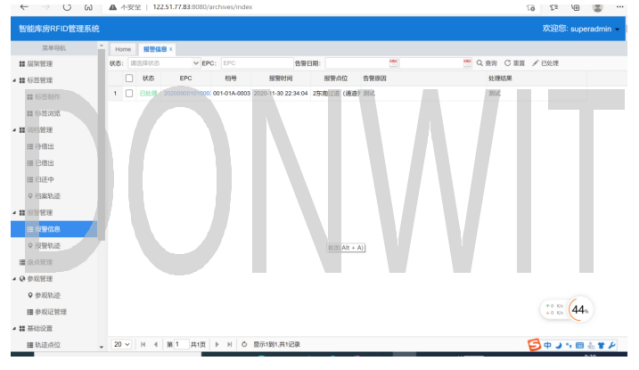Image resolution: width=639 pixels, height=370 pixels.
Task: Collapse the 参观管理 tree node
Action: pyautogui.click(x=14, y=279)
